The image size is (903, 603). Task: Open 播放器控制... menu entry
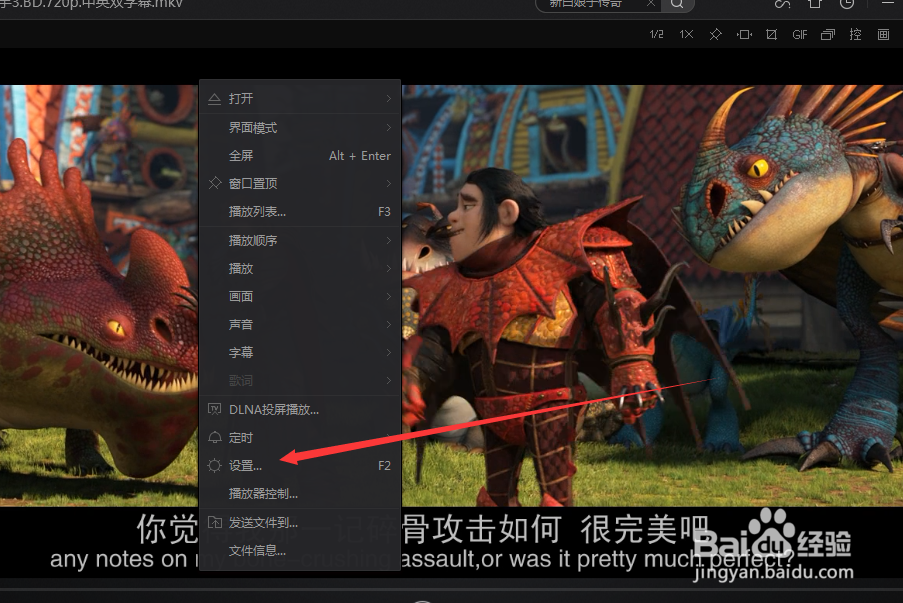point(300,494)
